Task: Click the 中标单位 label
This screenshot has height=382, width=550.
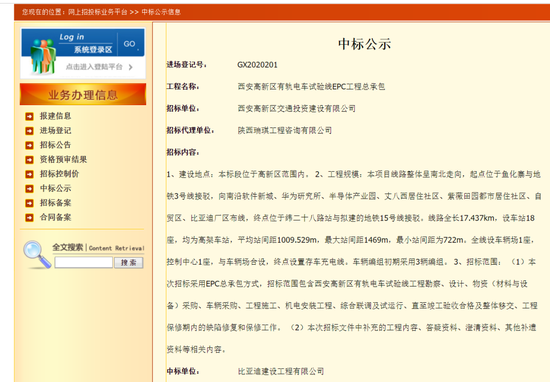Action: (x=182, y=371)
